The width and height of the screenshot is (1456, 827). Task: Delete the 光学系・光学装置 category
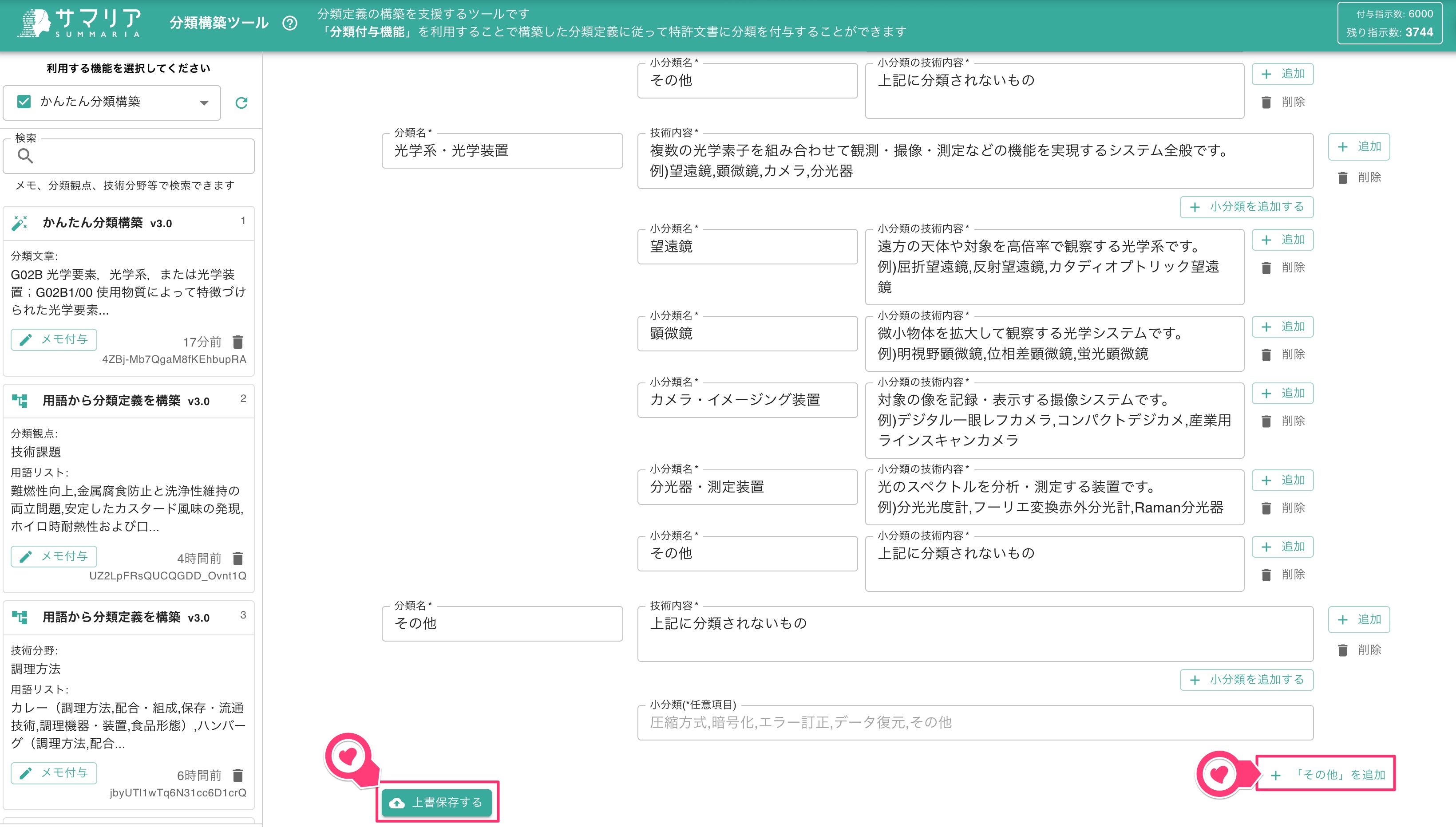tap(1359, 178)
